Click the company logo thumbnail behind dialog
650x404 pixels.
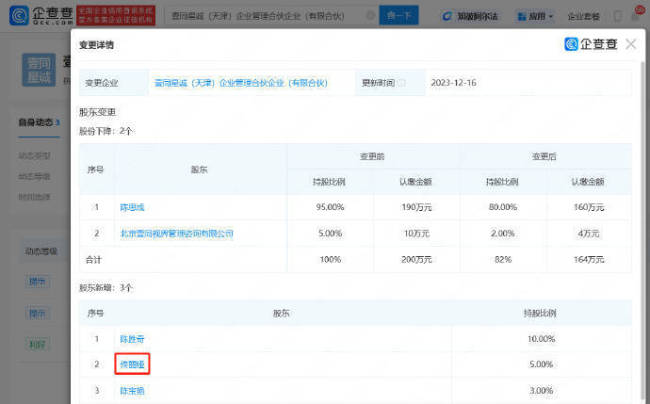click(x=39, y=70)
